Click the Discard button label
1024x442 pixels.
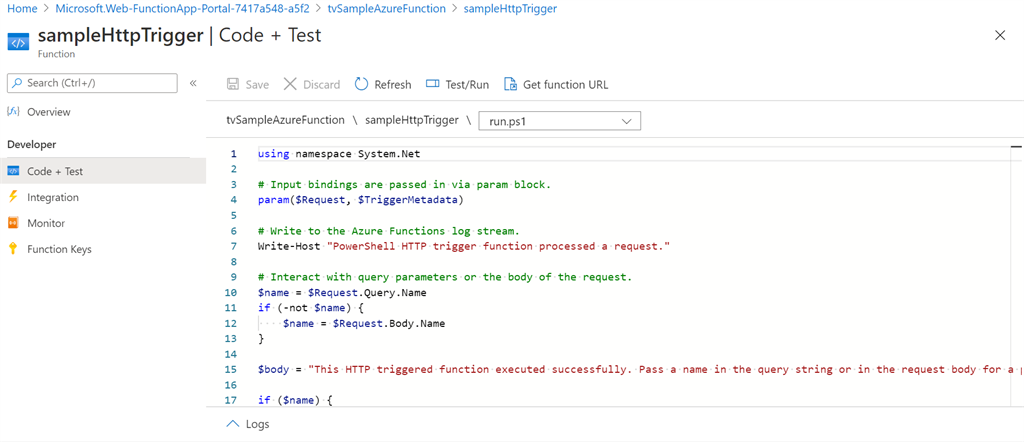(x=321, y=85)
